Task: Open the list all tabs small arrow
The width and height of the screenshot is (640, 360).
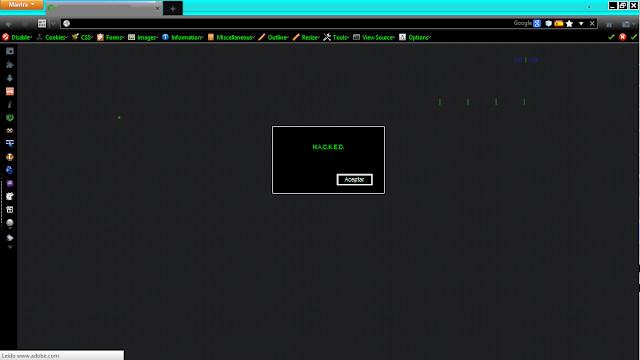Action: [589, 7]
